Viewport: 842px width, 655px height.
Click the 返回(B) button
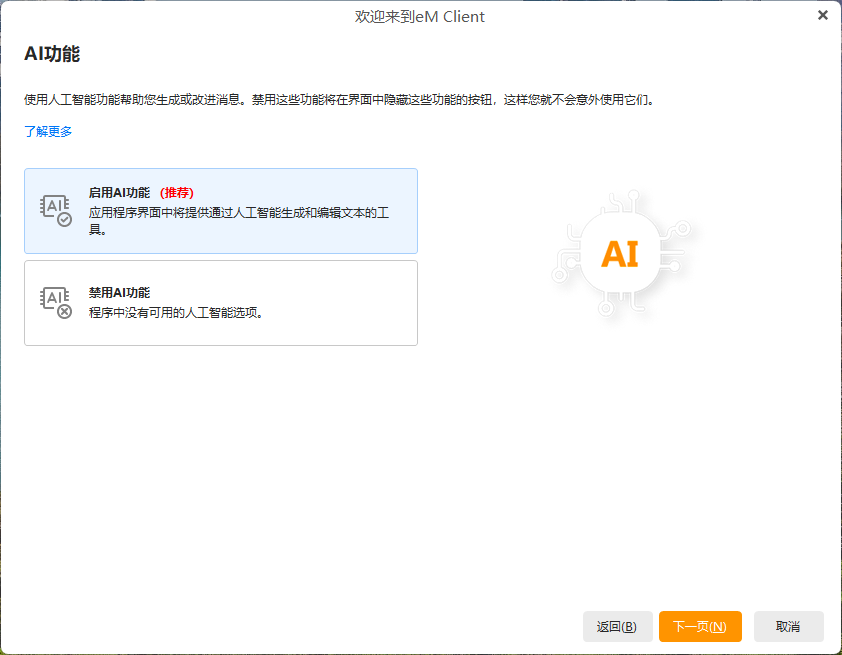pyautogui.click(x=618, y=627)
